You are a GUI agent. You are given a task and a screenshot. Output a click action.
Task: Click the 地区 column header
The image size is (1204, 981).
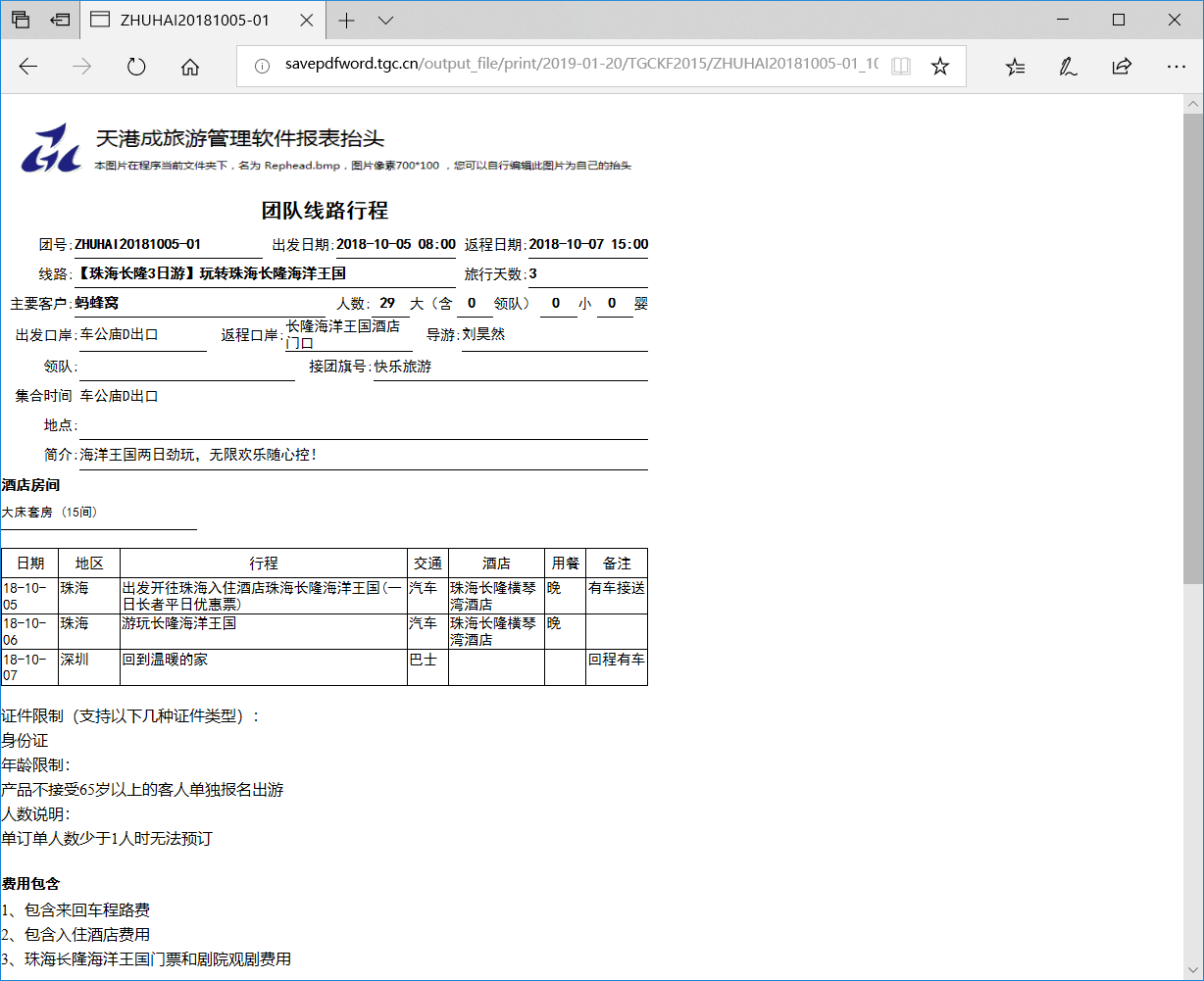coord(89,564)
